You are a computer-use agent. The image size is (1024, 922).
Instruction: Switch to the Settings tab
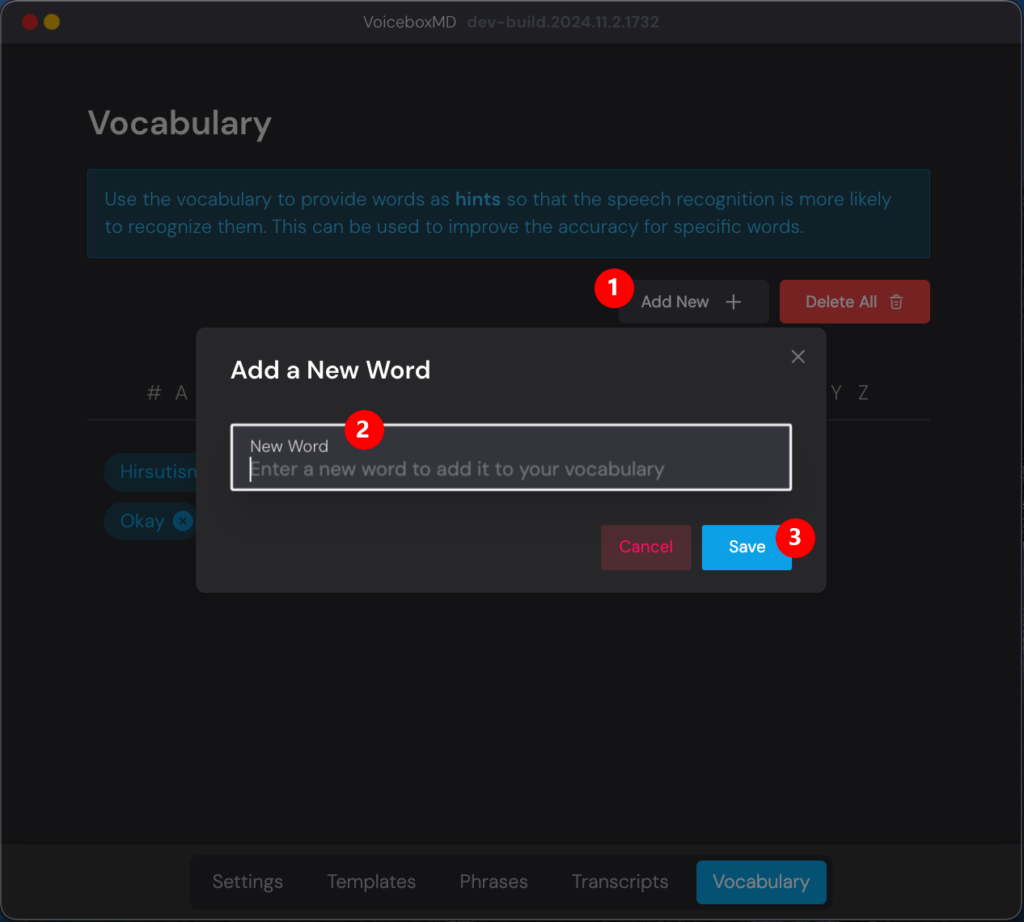pyautogui.click(x=247, y=881)
